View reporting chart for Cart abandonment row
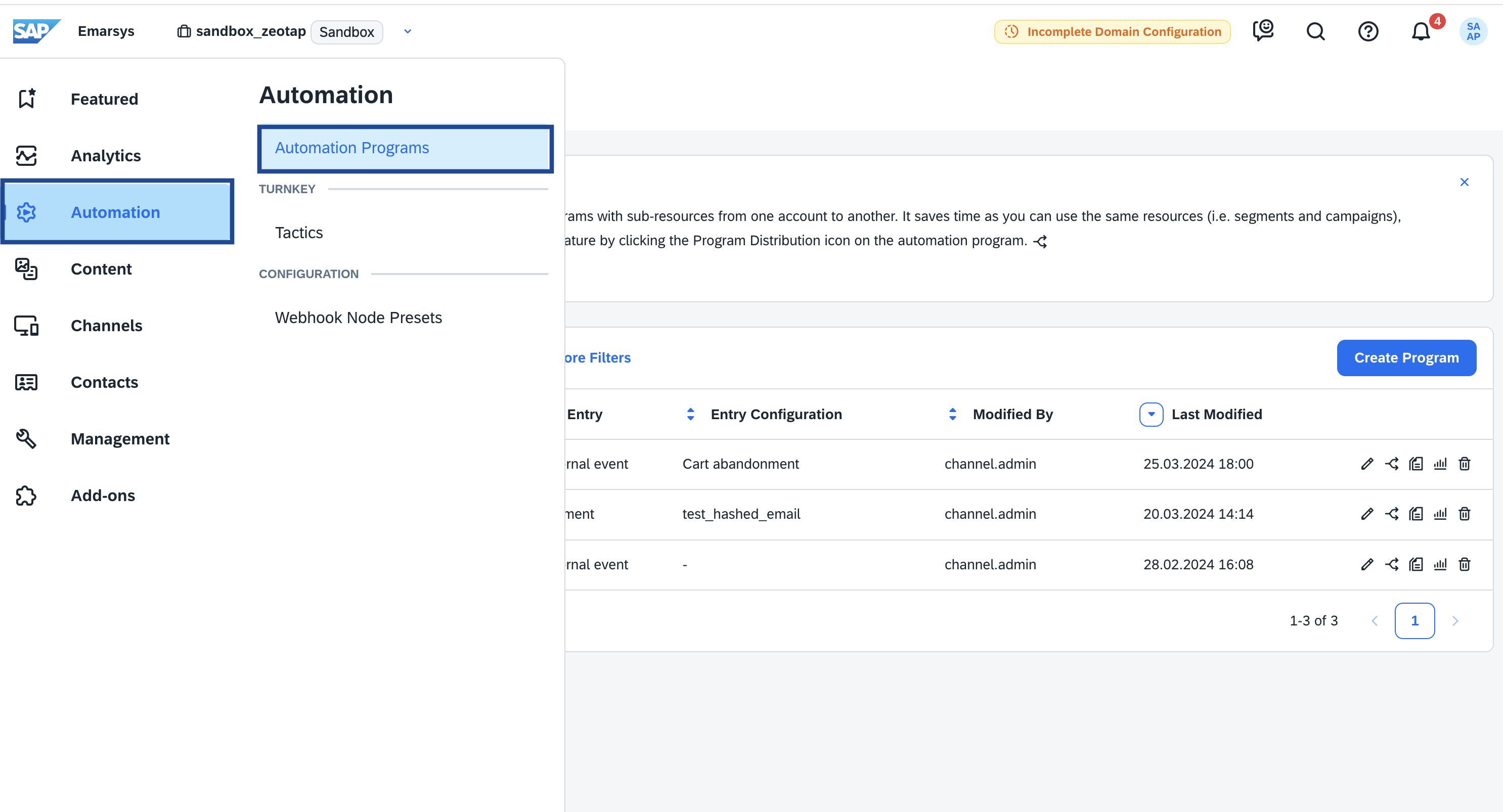The image size is (1503, 812). click(x=1440, y=464)
